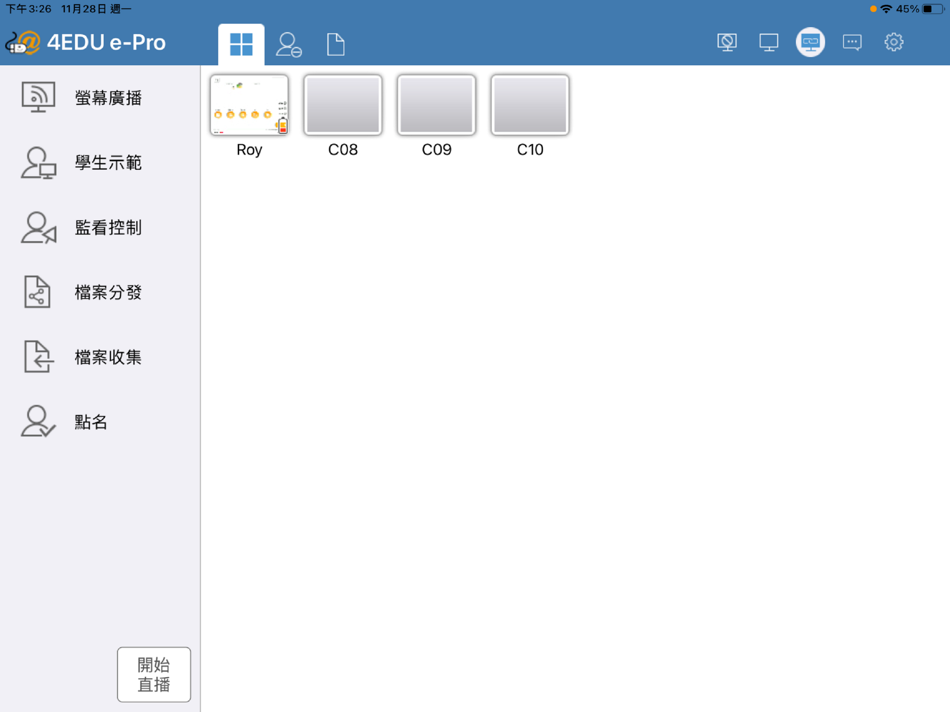Screen dimensions: 950x712
Task: Open the grid thumbnail view tab
Action: [241, 44]
